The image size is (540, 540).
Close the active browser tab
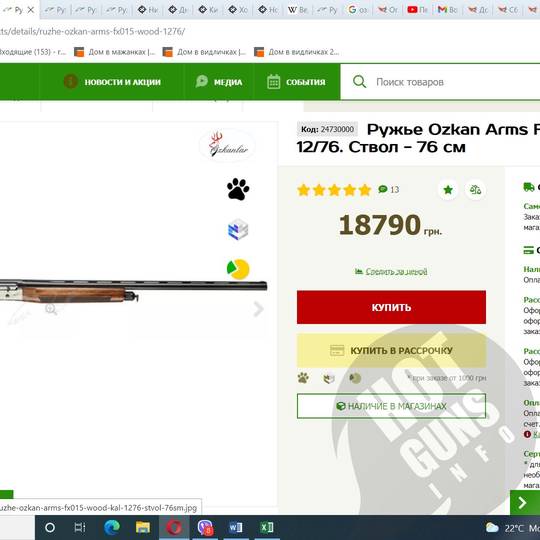coord(31,10)
